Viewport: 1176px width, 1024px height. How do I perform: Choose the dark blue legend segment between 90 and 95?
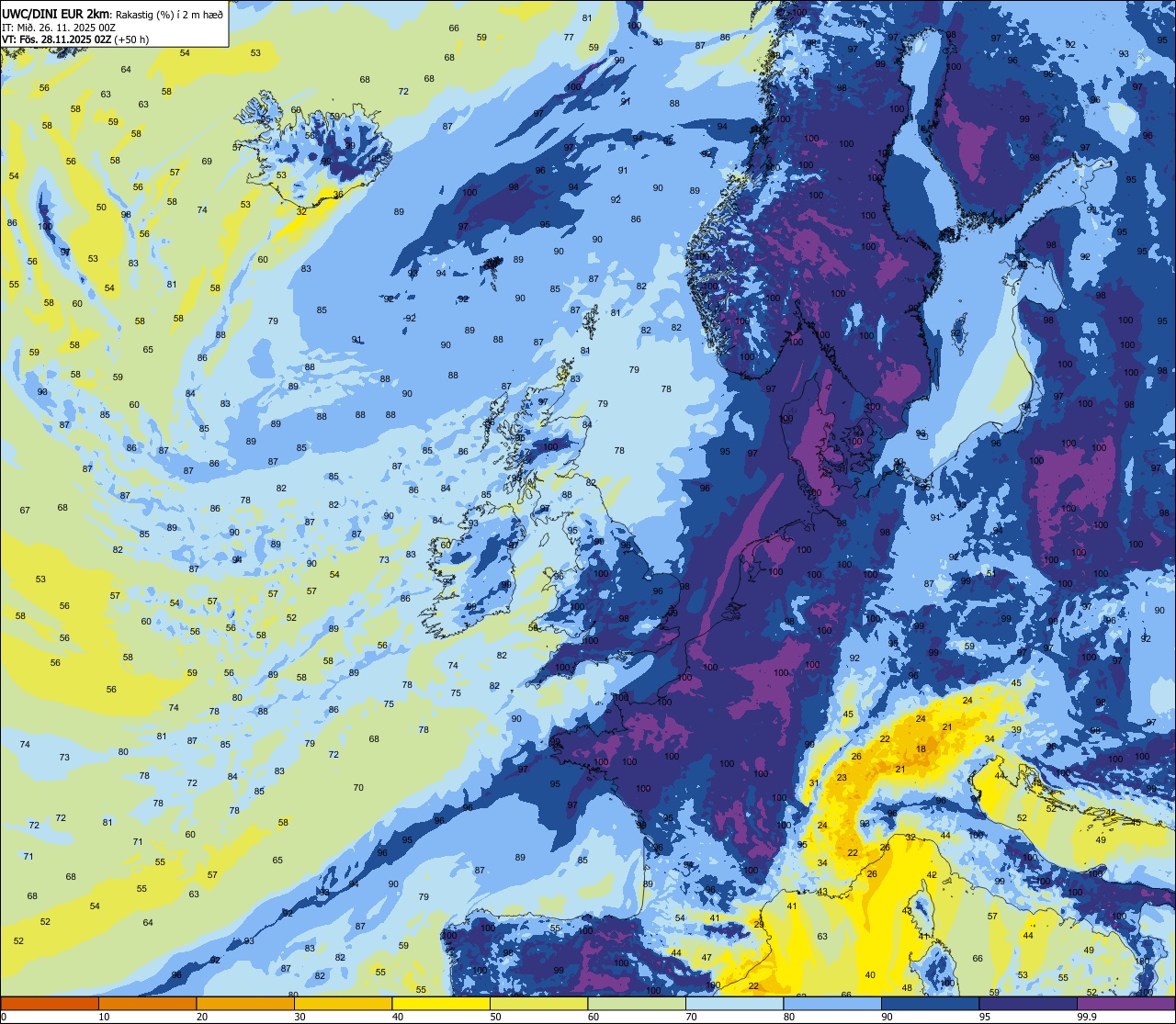[x=930, y=1003]
